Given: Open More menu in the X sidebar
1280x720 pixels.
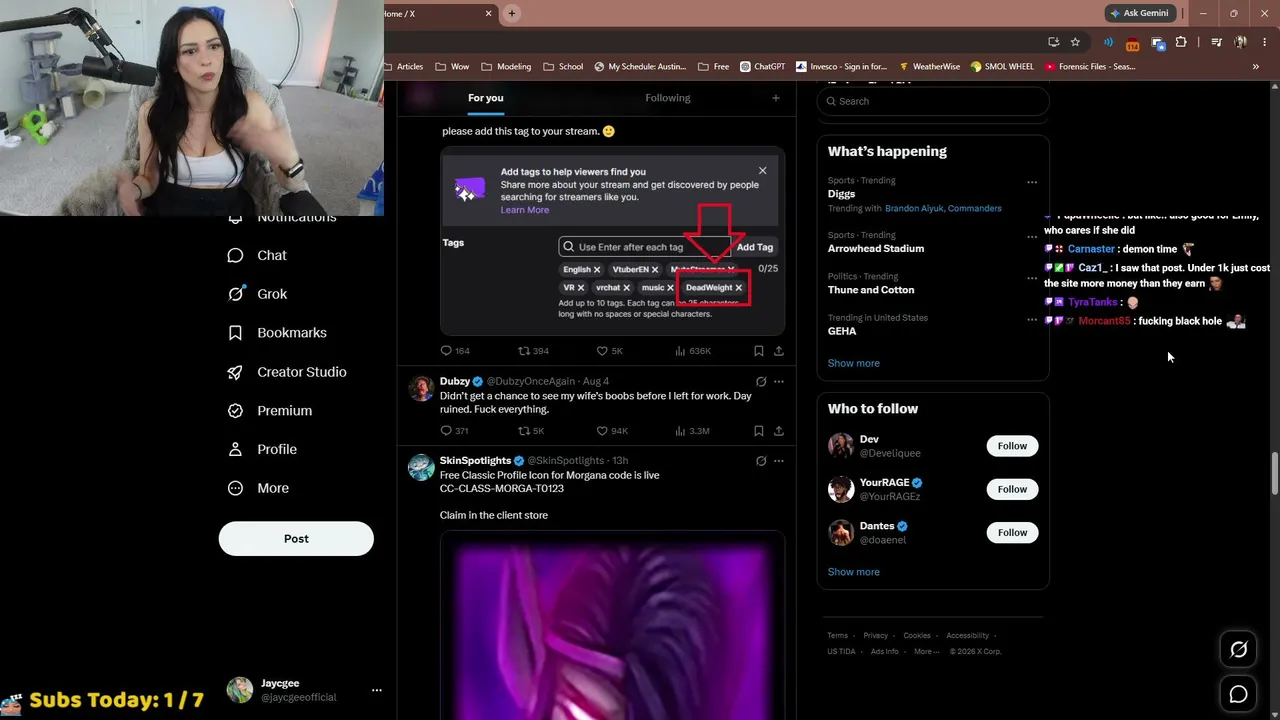Looking at the screenshot, I should click(258, 489).
